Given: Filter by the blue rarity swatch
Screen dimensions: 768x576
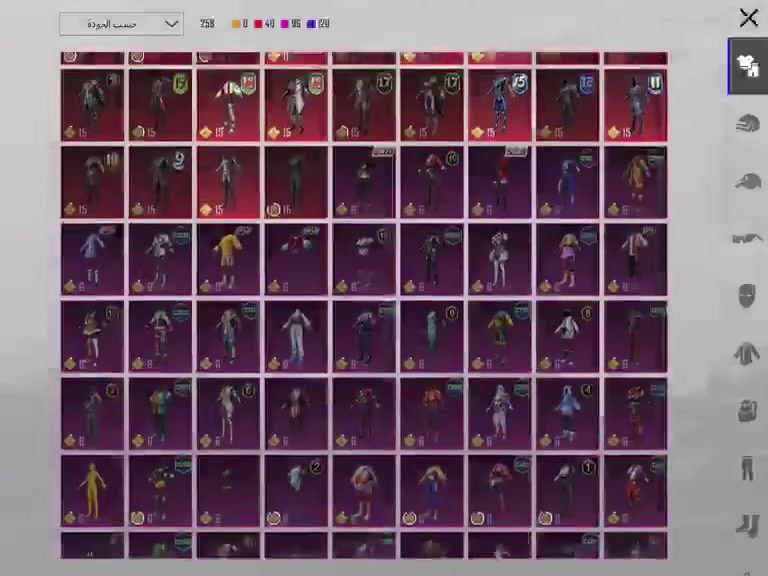Looking at the screenshot, I should 311,24.
